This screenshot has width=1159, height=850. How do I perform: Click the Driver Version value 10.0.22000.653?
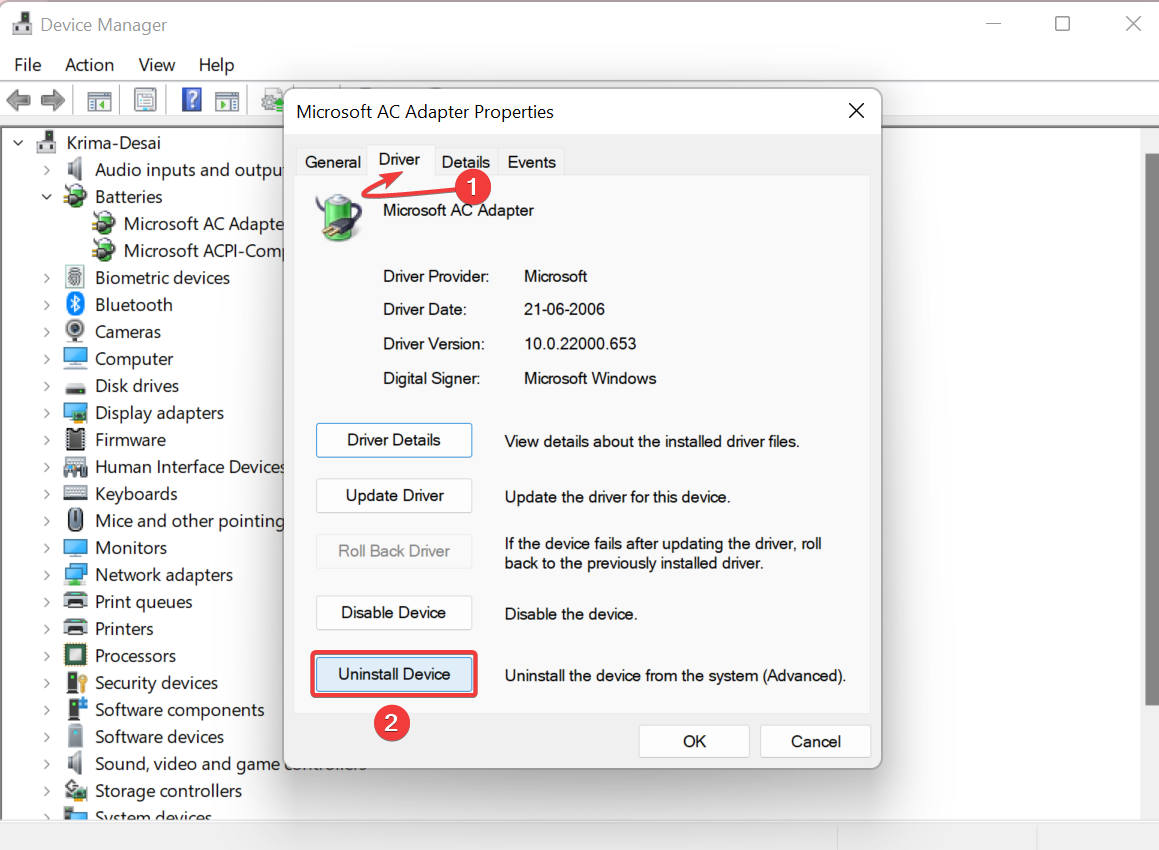(580, 344)
